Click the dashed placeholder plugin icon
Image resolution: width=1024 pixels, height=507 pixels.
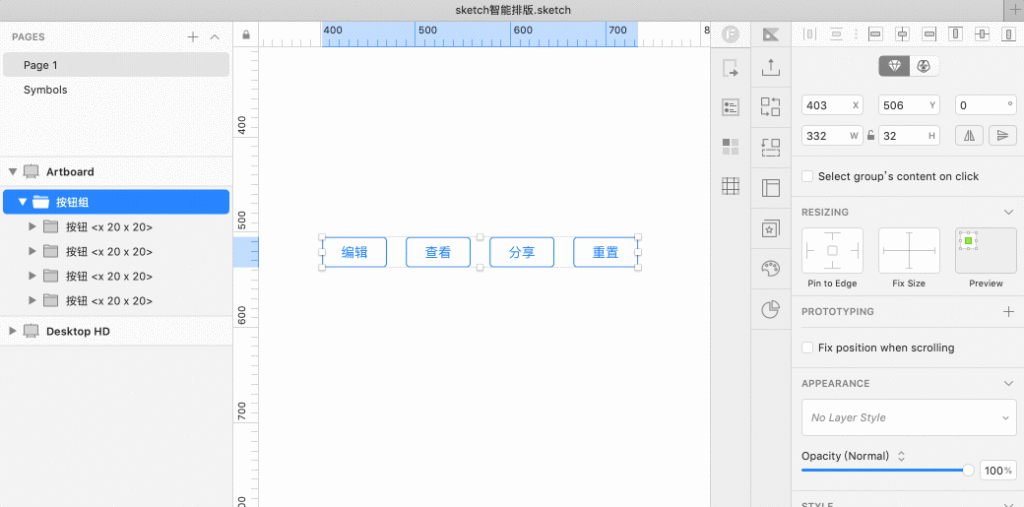[x=771, y=147]
